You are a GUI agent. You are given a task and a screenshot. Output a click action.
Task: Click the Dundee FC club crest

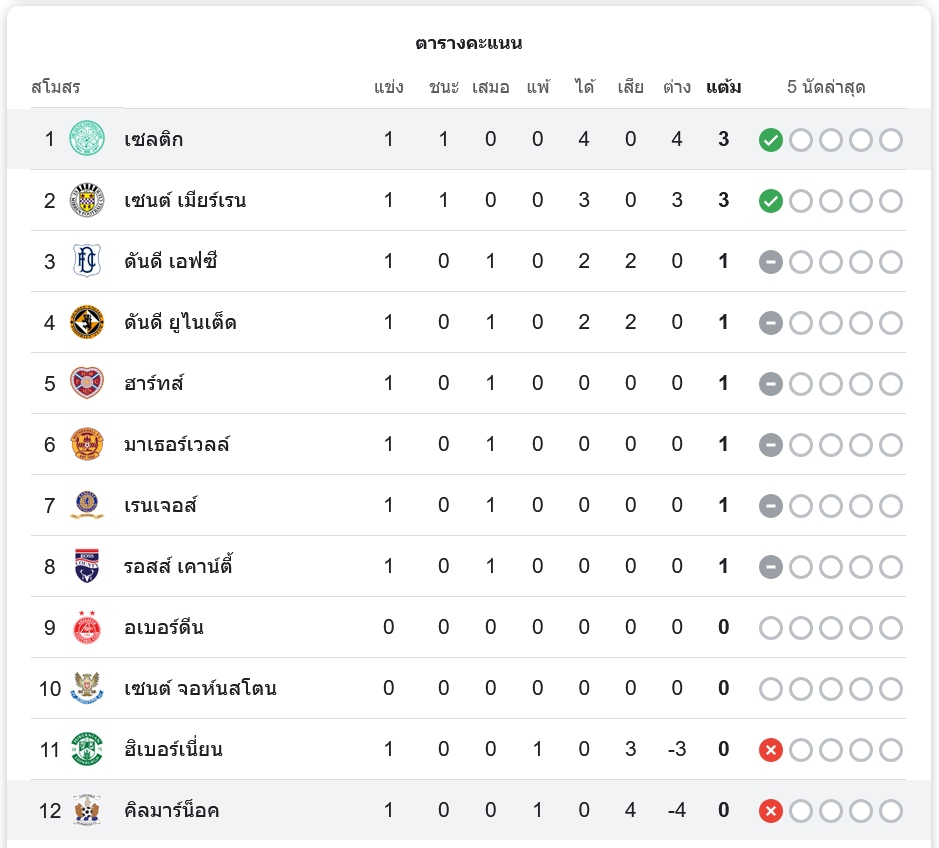coord(87,261)
